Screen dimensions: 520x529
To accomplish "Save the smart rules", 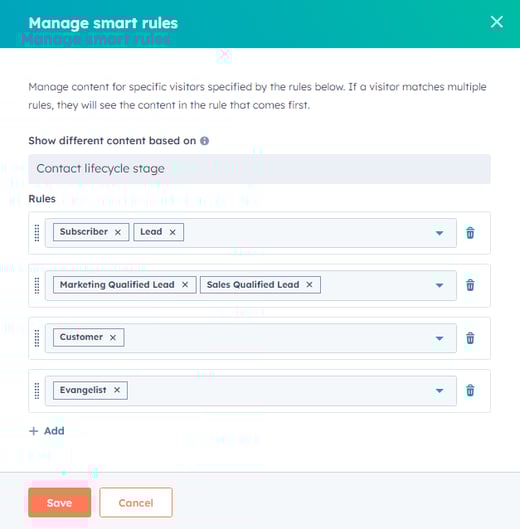I will point(60,502).
